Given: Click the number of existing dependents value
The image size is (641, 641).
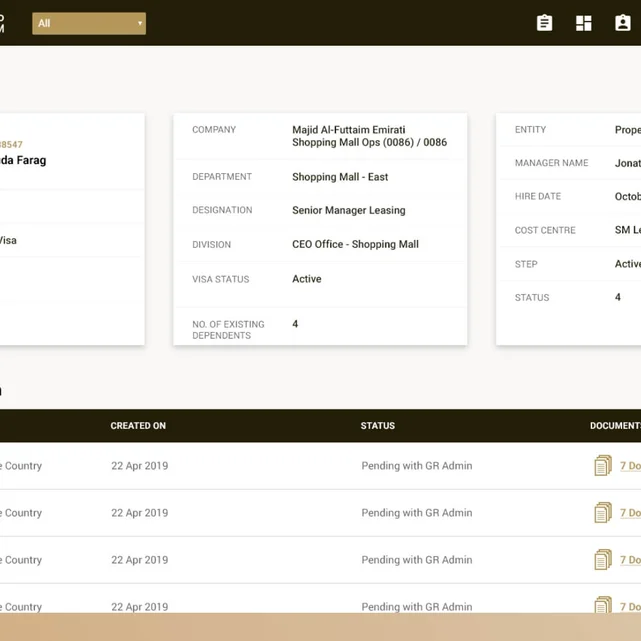Looking at the screenshot, I should click(x=295, y=324).
